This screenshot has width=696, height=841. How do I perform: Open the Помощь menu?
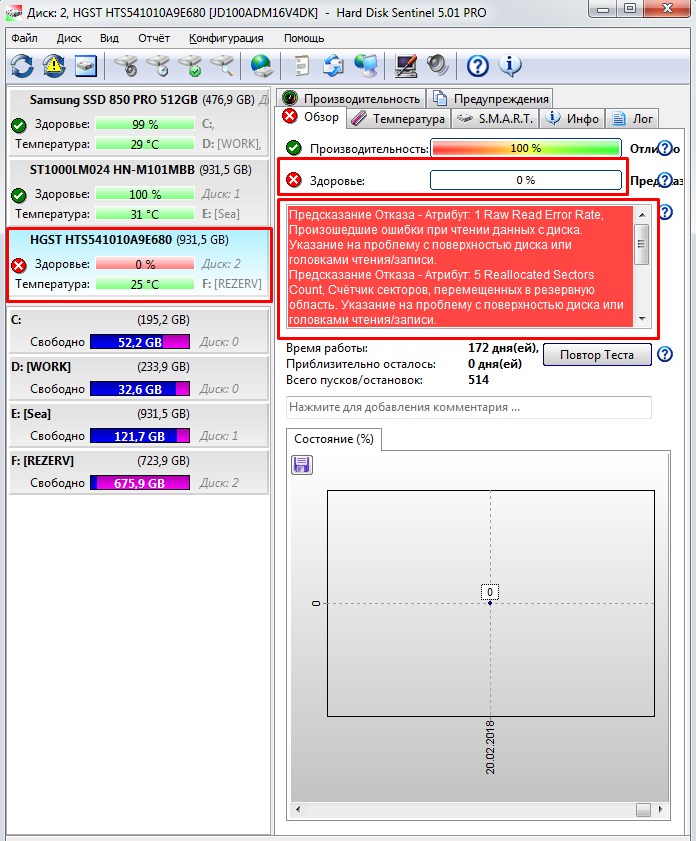point(304,38)
